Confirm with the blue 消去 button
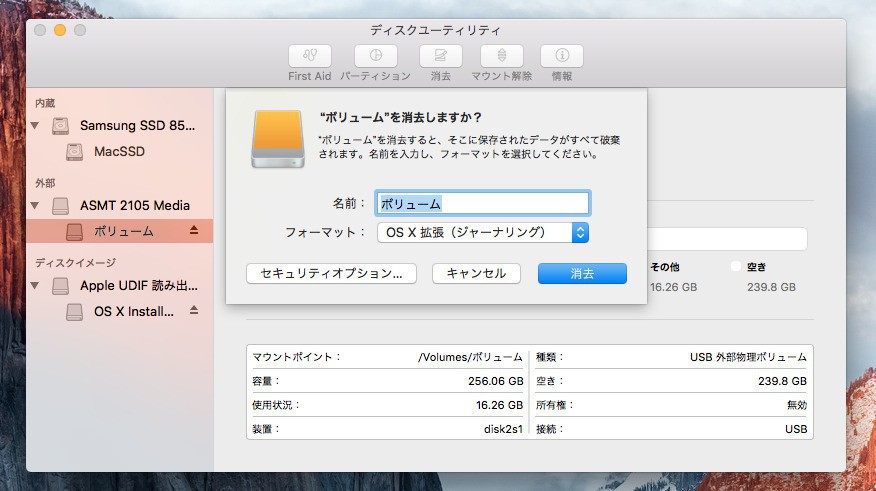876x491 pixels. pyautogui.click(x=582, y=273)
